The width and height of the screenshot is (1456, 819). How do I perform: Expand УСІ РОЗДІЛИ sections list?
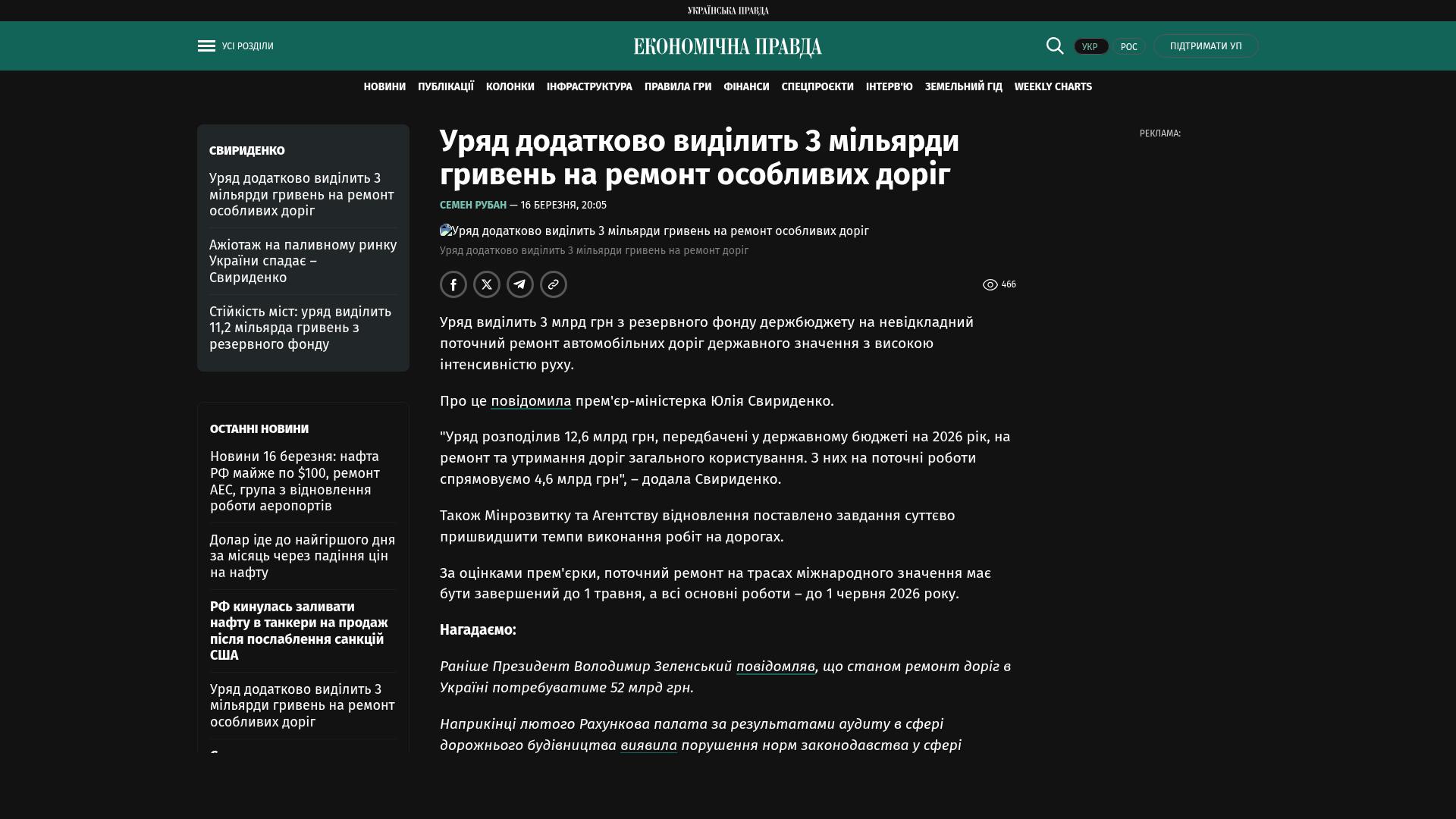(248, 46)
